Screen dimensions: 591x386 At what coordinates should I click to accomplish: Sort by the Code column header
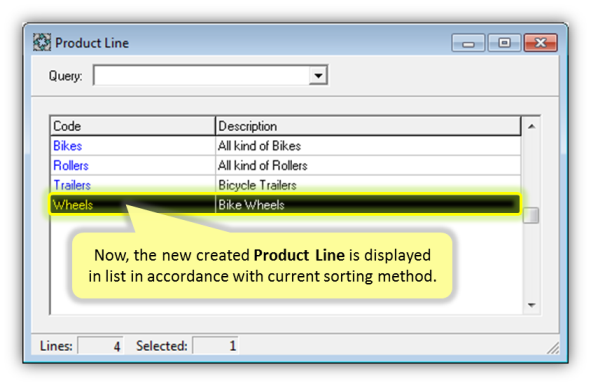coord(133,126)
